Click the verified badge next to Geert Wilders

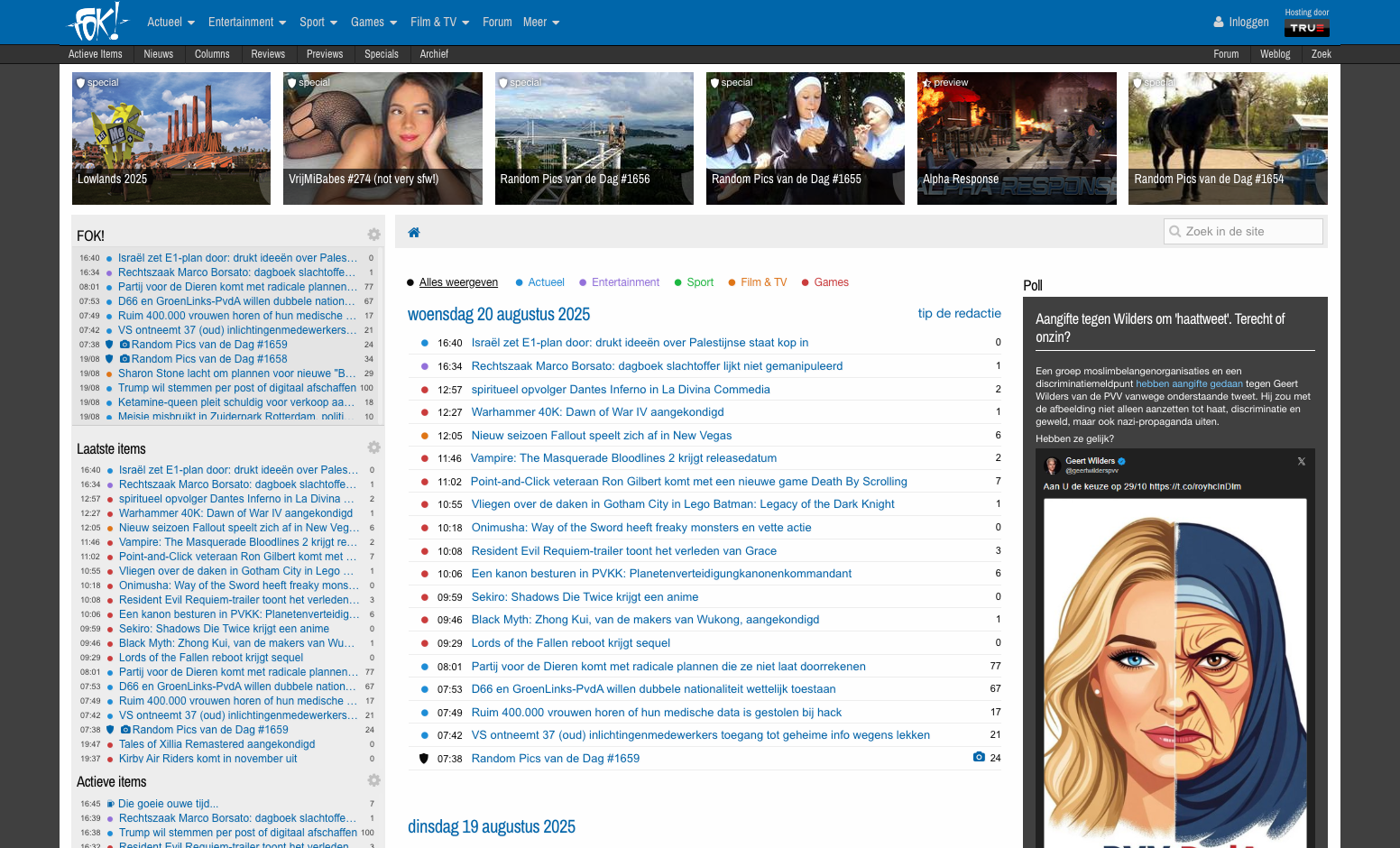pyautogui.click(x=1122, y=461)
